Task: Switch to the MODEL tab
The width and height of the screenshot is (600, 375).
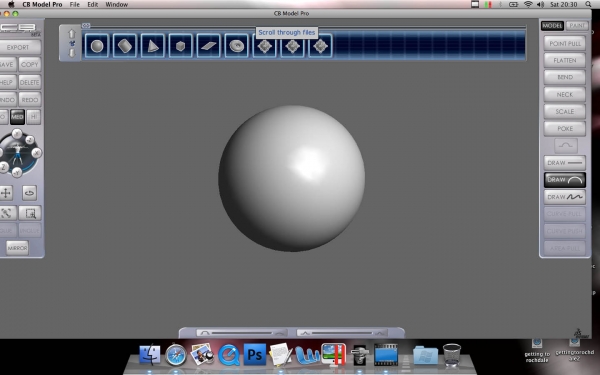Action: pyautogui.click(x=552, y=26)
